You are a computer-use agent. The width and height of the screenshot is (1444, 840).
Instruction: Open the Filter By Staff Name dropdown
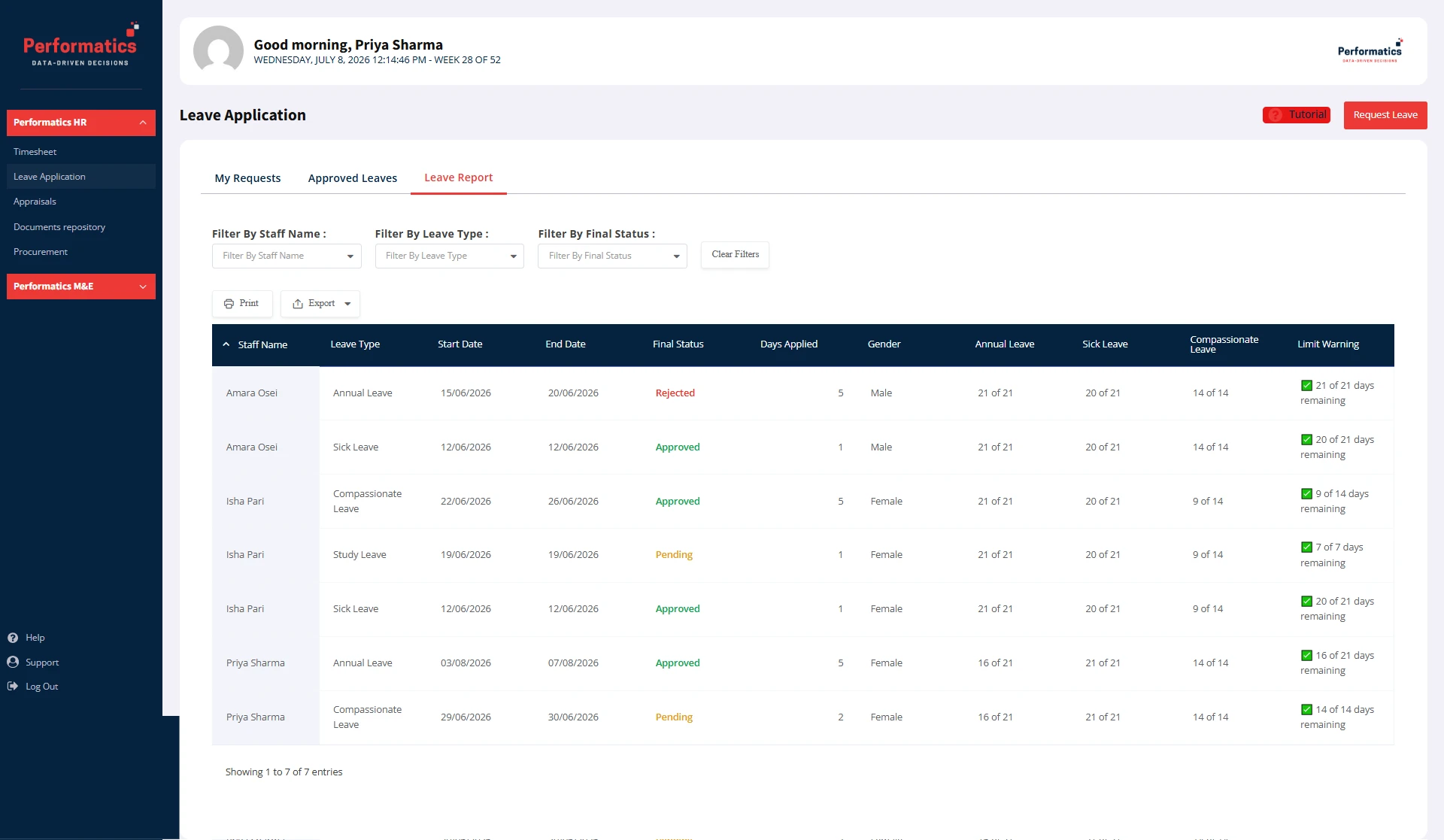coord(287,256)
